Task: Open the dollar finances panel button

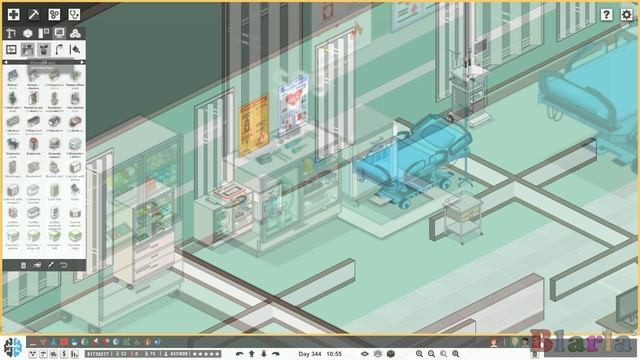Action: 64,354
